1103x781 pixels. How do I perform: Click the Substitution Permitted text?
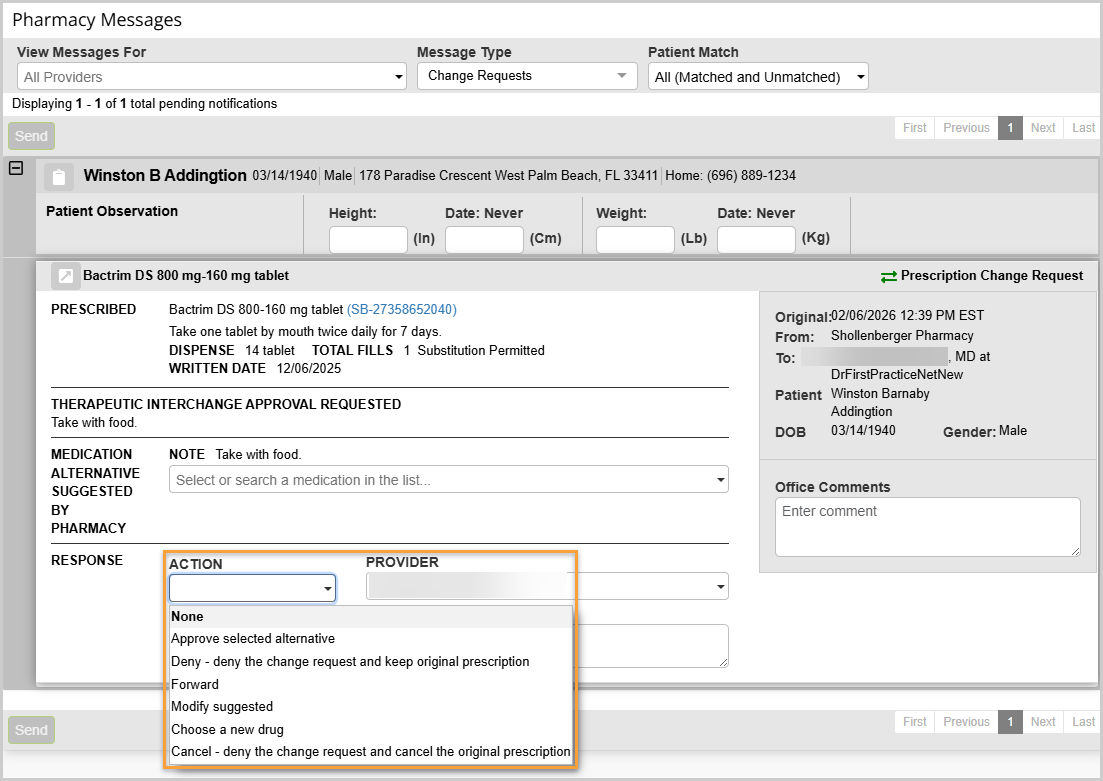(x=481, y=350)
